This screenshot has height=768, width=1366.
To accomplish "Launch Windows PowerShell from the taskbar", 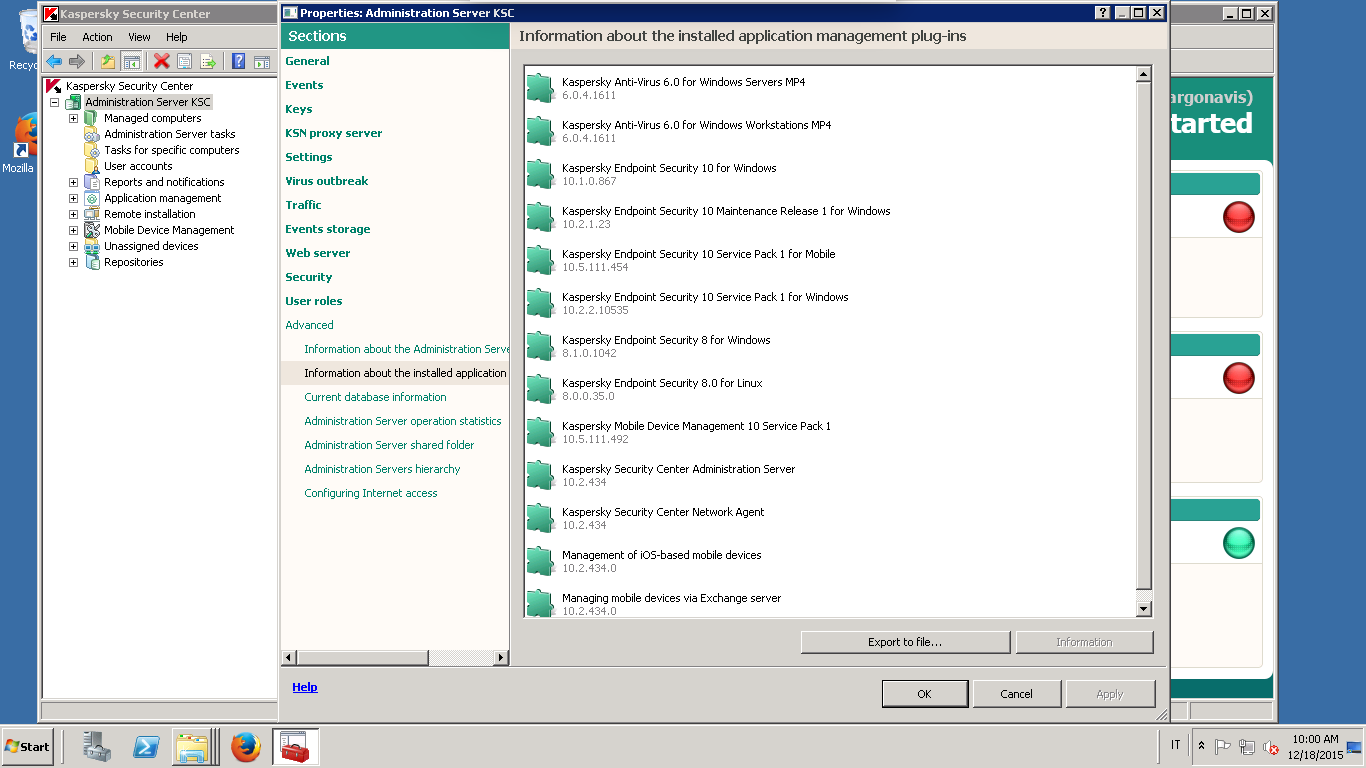I will [146, 746].
